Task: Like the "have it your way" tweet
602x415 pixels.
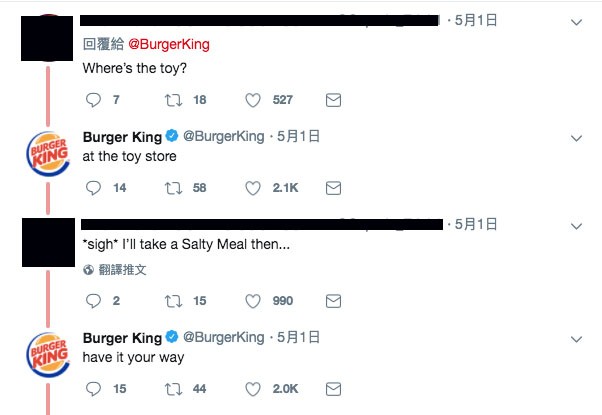Action: pos(253,389)
